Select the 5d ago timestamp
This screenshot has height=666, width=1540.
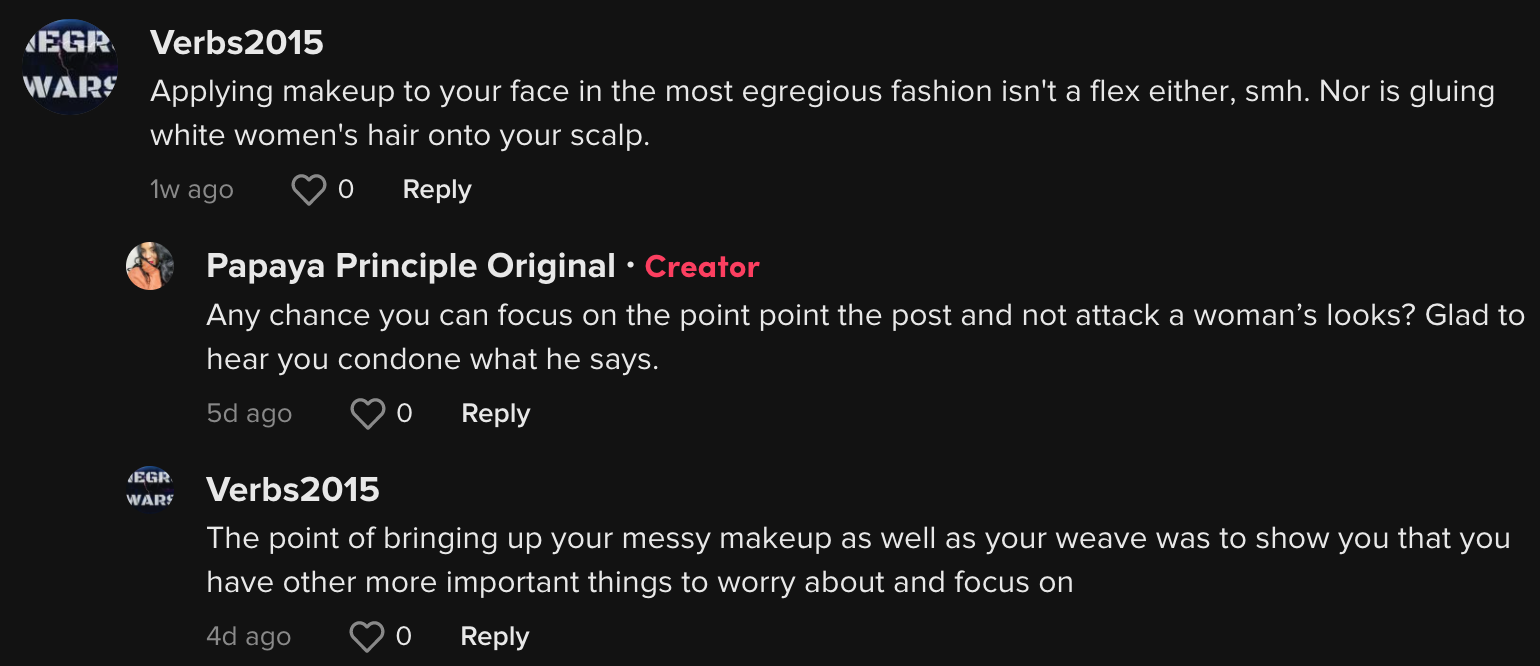click(x=249, y=414)
